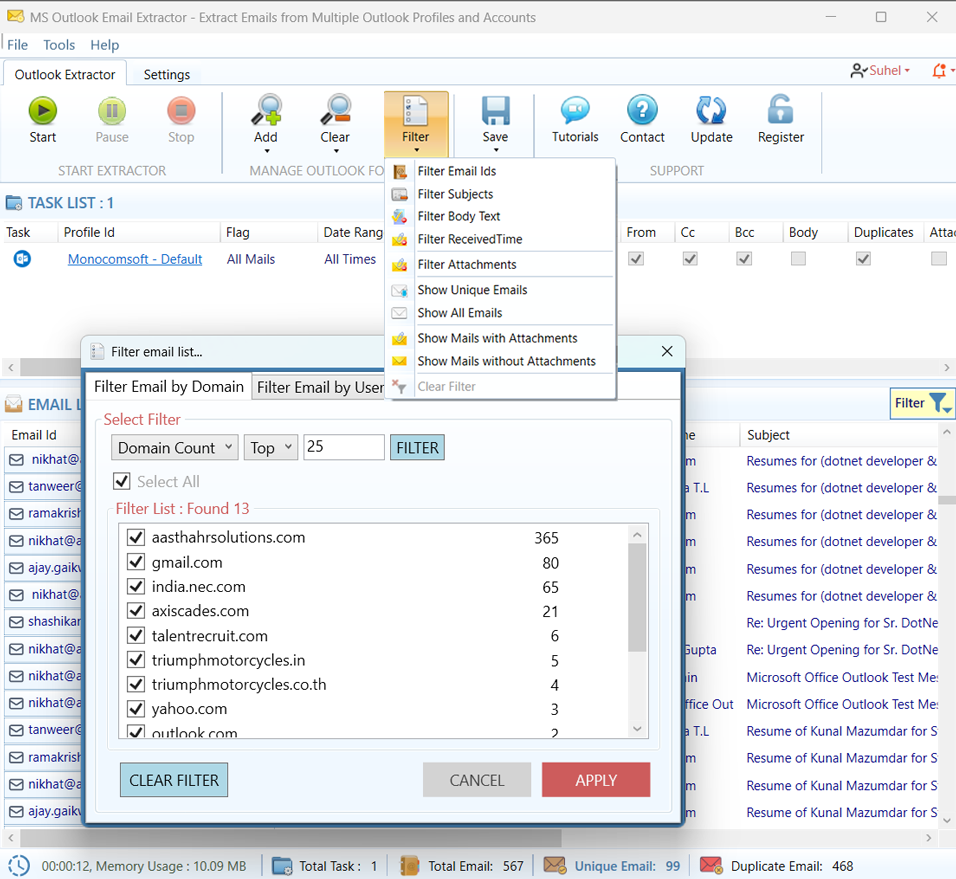Click the clock icon in status bar
The height and width of the screenshot is (879, 956).
(19, 866)
